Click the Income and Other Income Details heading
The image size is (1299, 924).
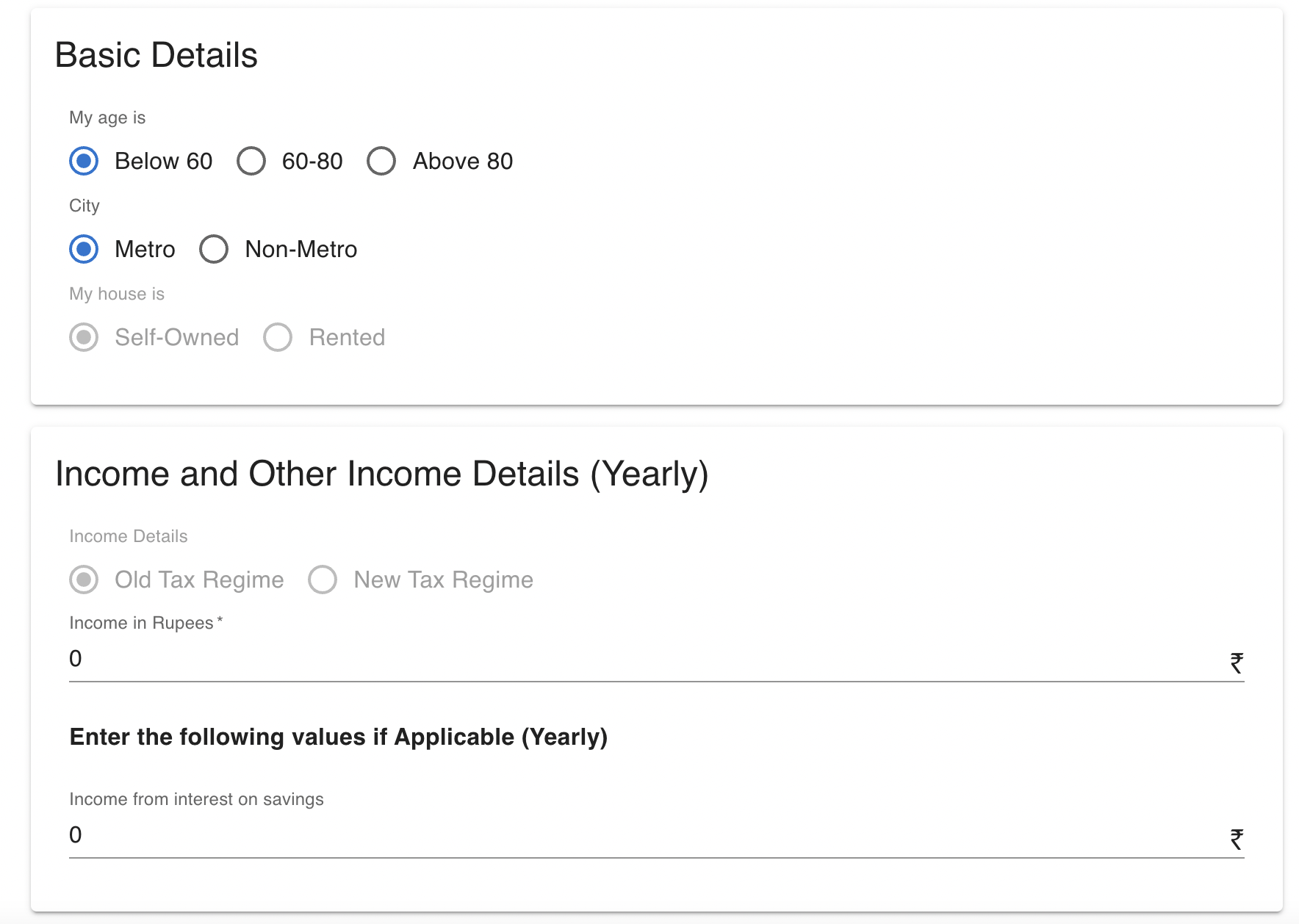(x=383, y=474)
